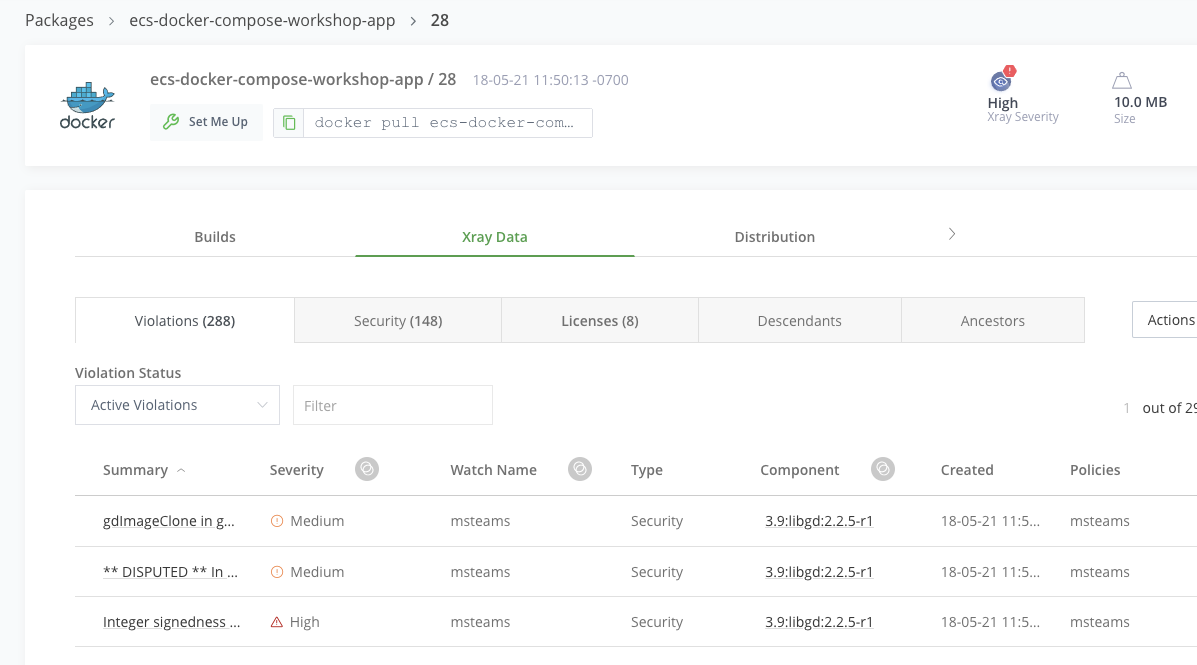Click the copy docker pull command icon
Screen dimensions: 1197x665
click(x=289, y=122)
